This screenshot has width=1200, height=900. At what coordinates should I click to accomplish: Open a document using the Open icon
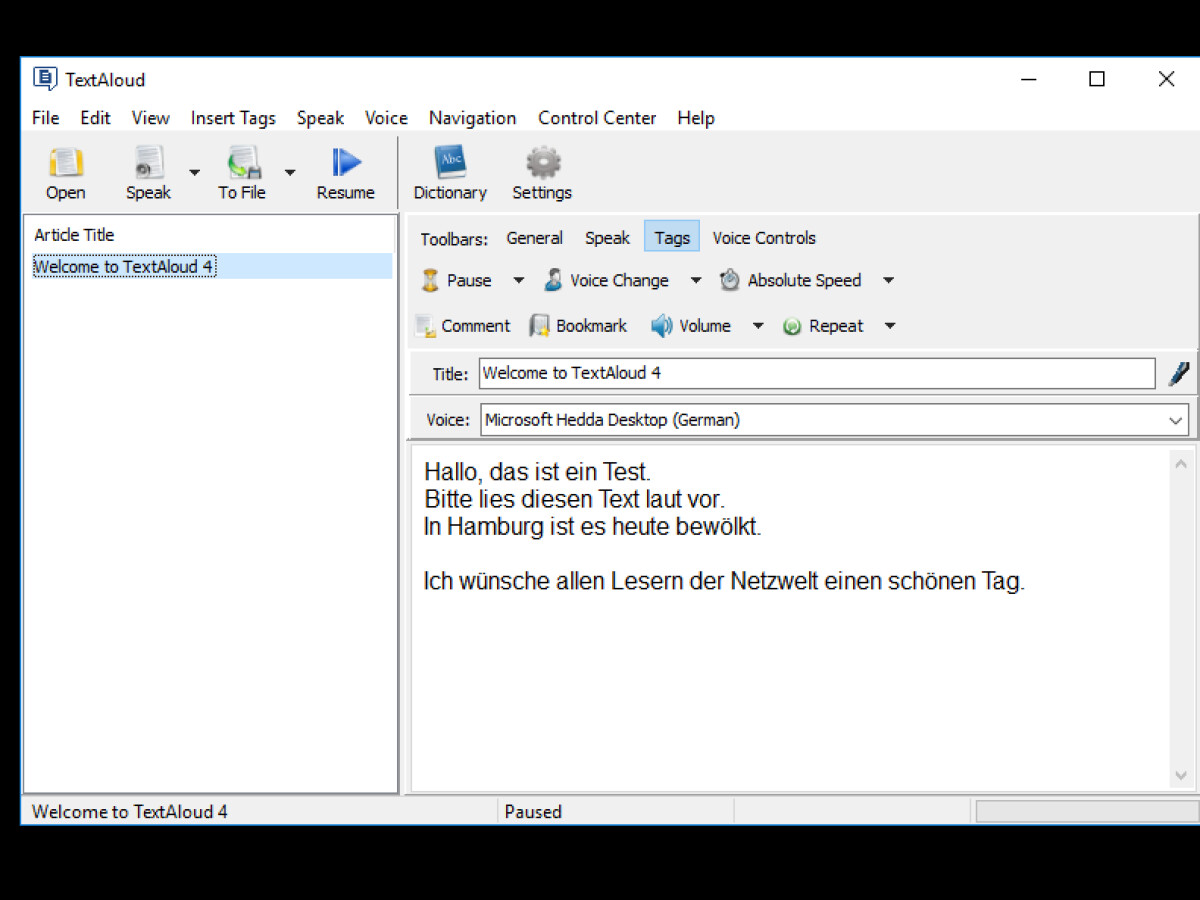click(x=64, y=172)
